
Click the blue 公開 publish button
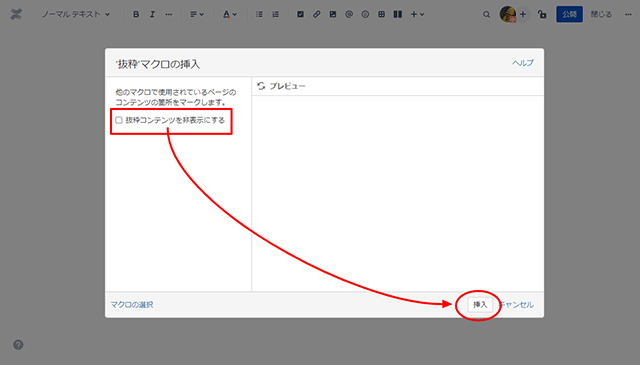pos(569,14)
